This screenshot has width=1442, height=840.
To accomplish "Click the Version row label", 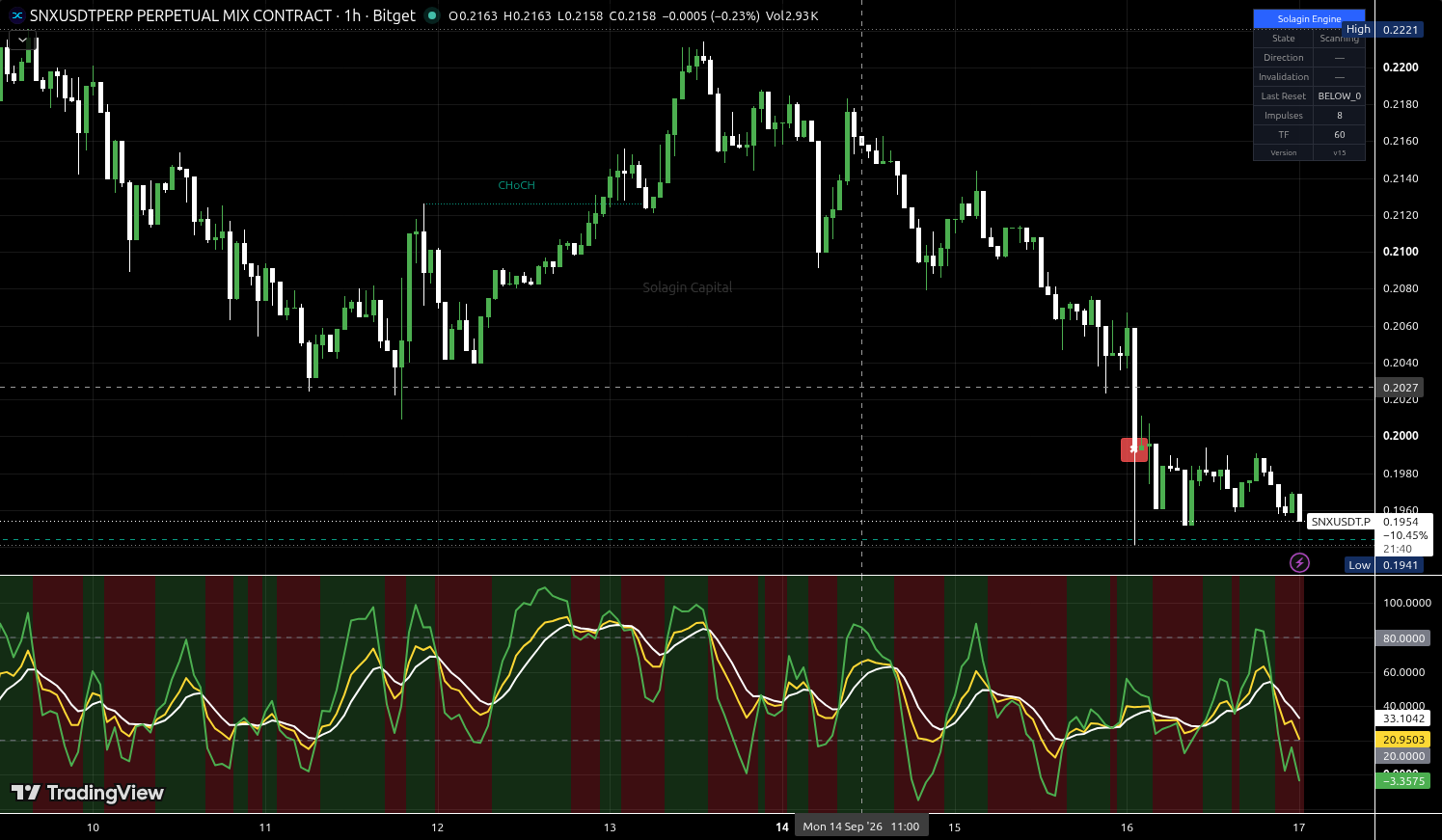I will (1283, 152).
